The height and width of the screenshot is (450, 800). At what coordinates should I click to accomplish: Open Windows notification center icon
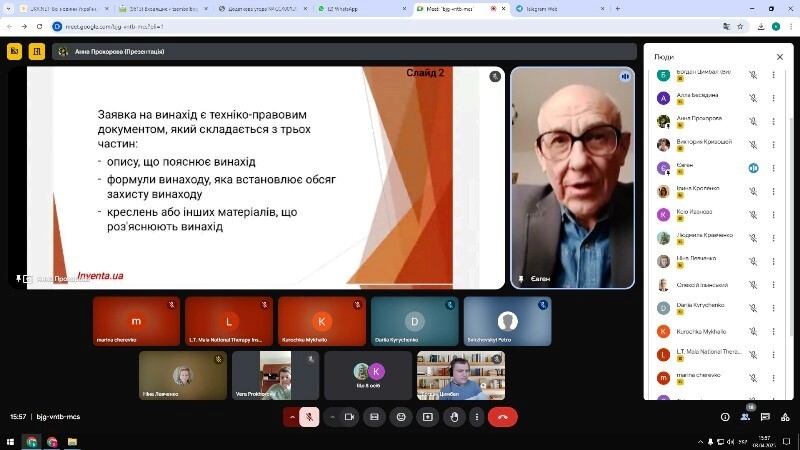[x=787, y=442]
